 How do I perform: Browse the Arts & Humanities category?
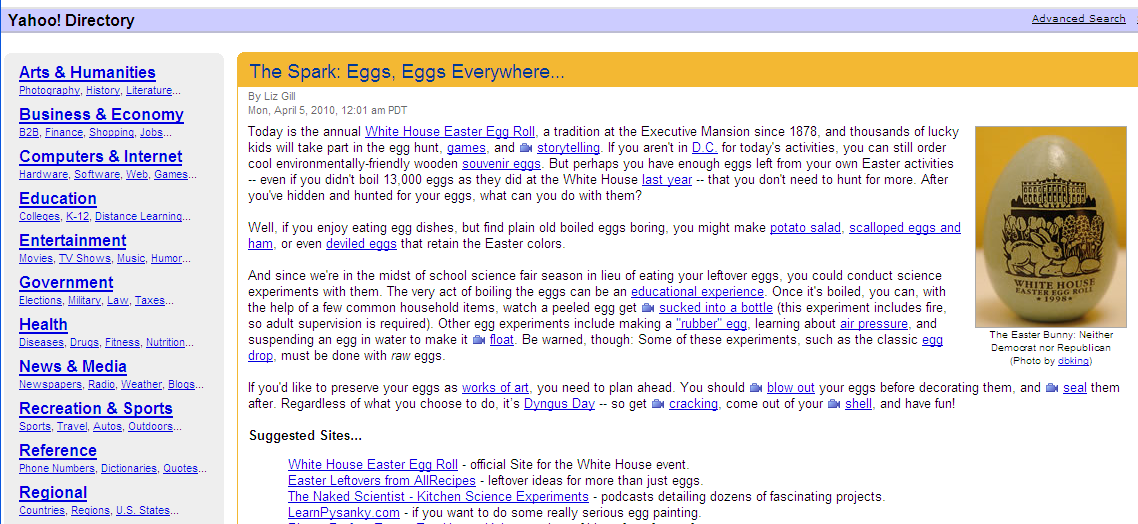point(87,72)
